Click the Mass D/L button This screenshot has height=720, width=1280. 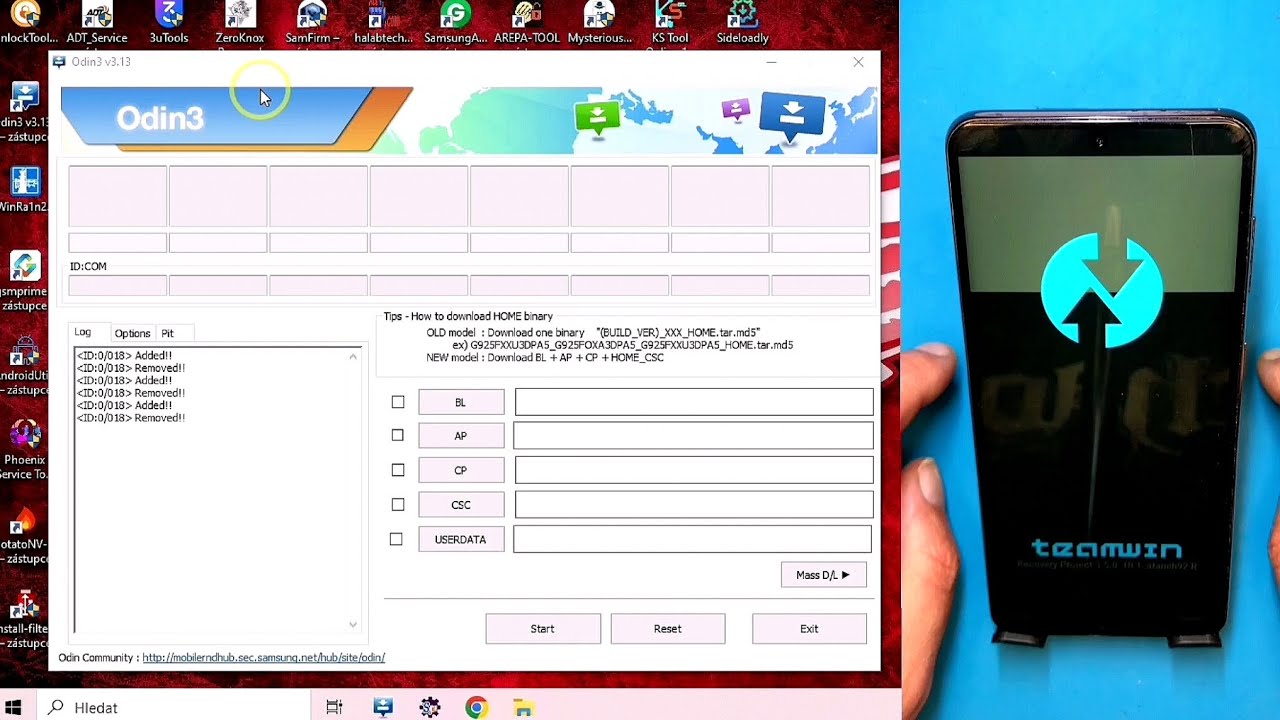point(823,575)
